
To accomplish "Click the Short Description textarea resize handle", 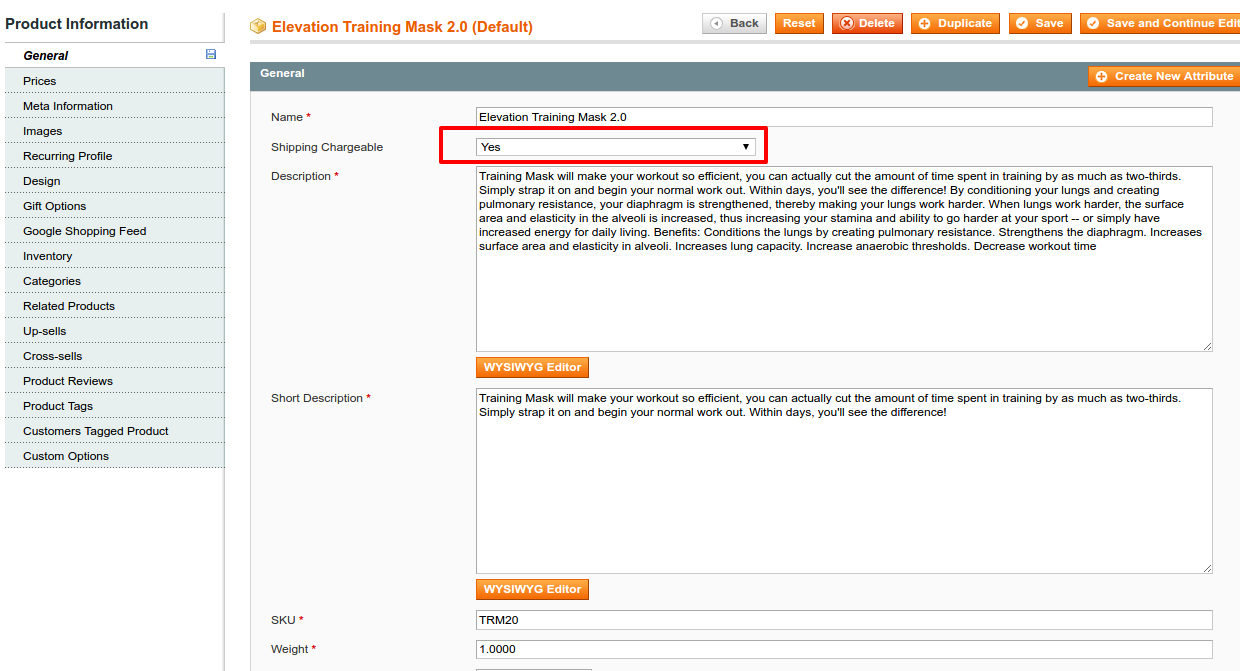I will 1207,568.
